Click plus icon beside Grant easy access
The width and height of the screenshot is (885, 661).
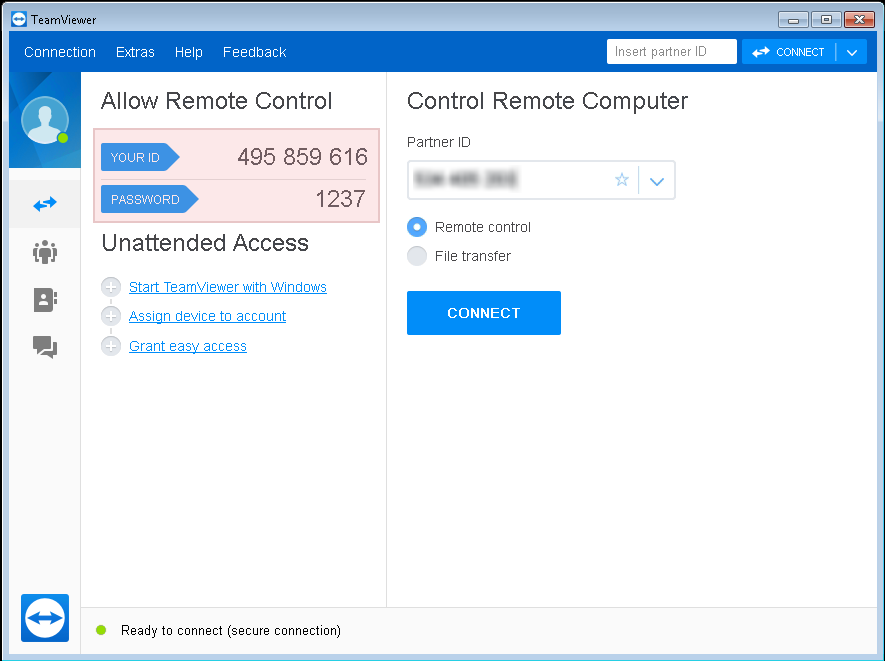[111, 345]
